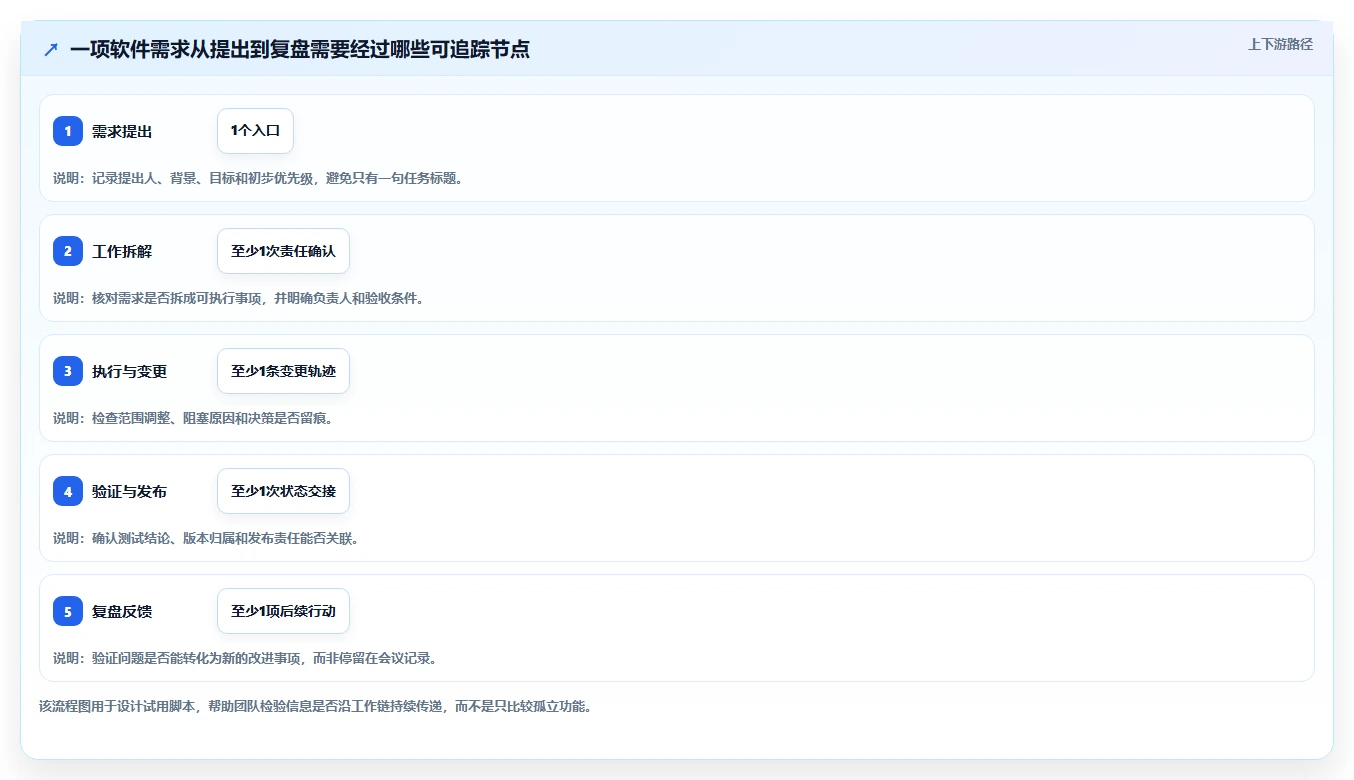Click description about 检查范围调整、阻塞原因
Screen dimensions: 1354x780
193,418
